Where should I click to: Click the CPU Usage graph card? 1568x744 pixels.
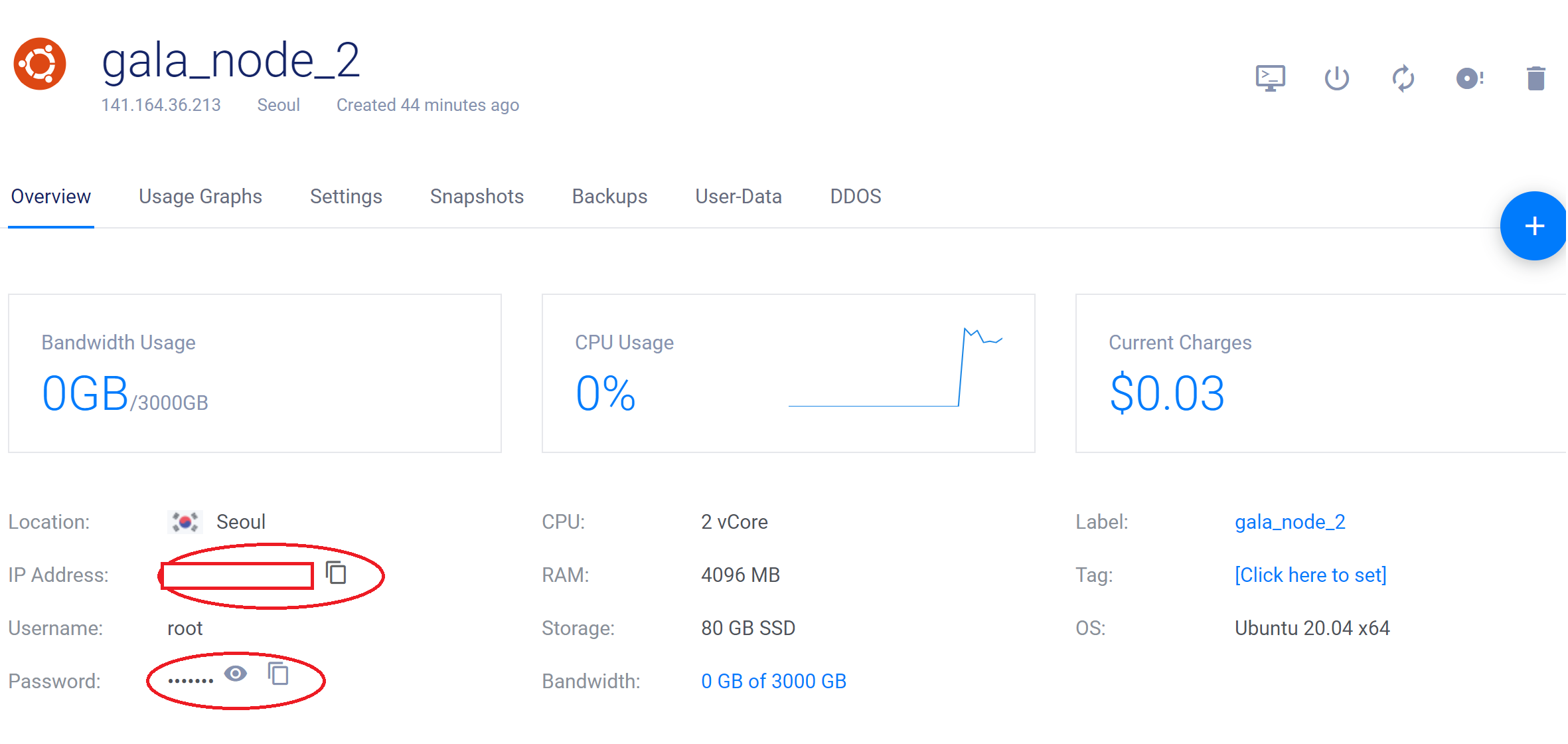tap(788, 373)
